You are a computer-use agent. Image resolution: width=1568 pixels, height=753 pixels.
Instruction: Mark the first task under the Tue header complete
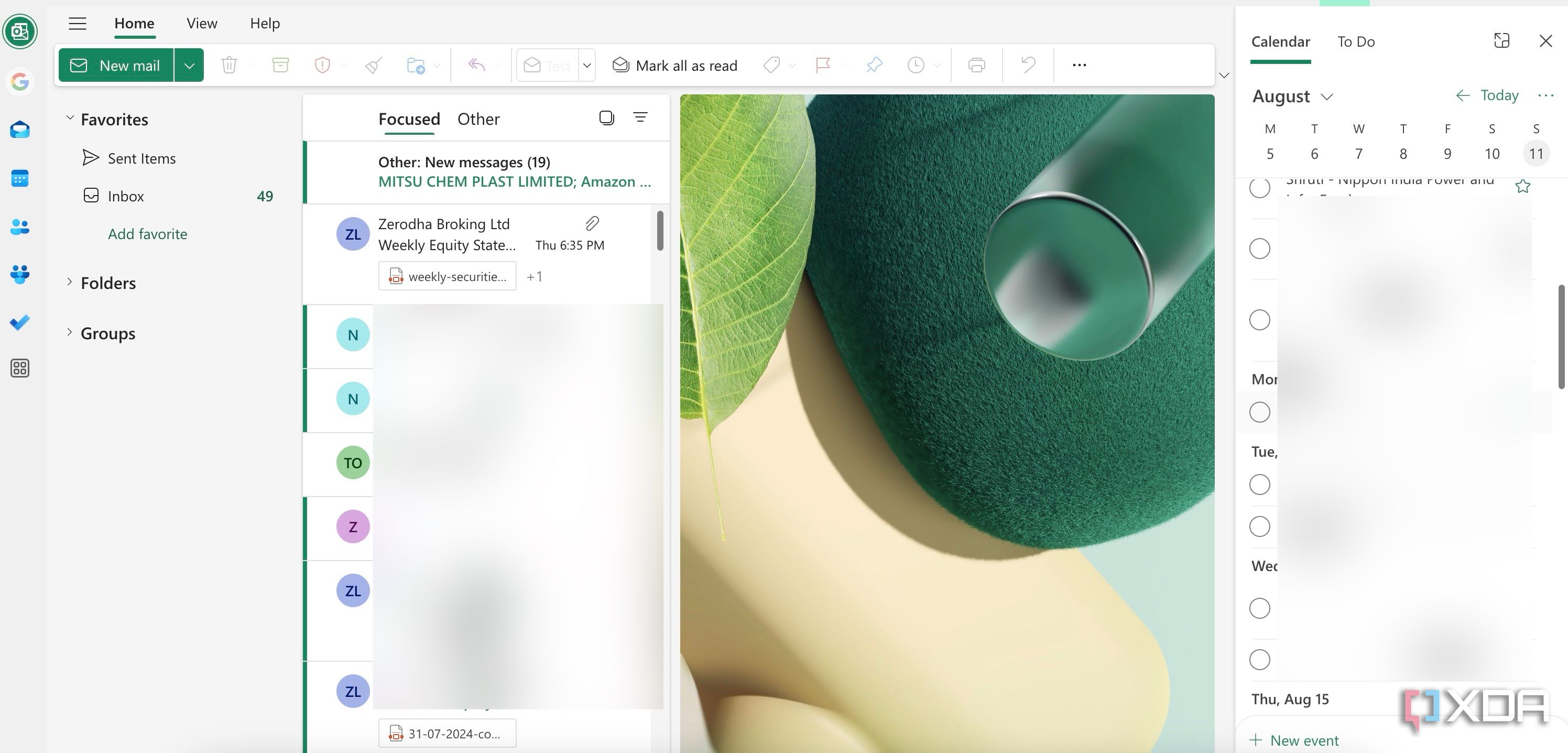click(1259, 485)
